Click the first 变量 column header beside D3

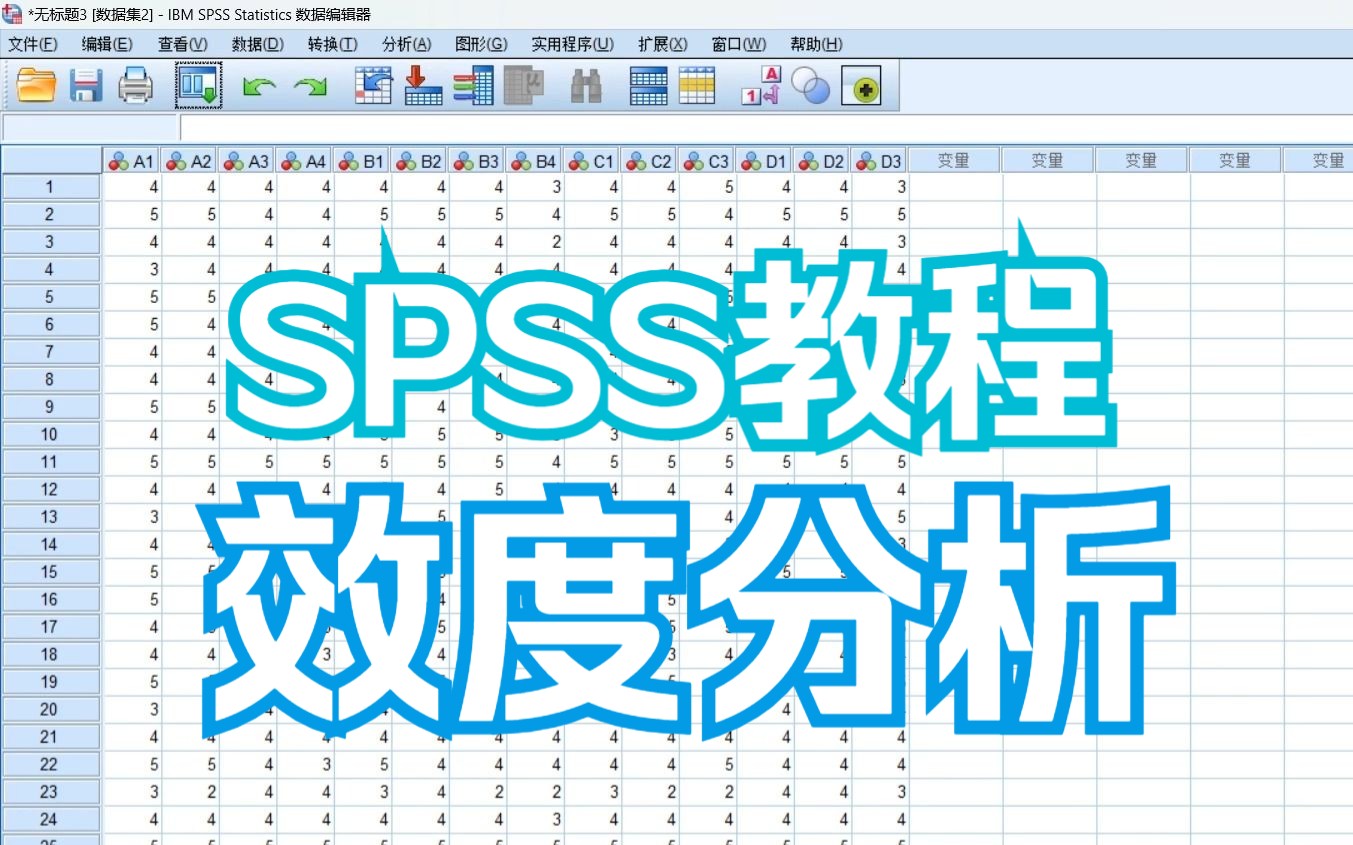click(955, 161)
